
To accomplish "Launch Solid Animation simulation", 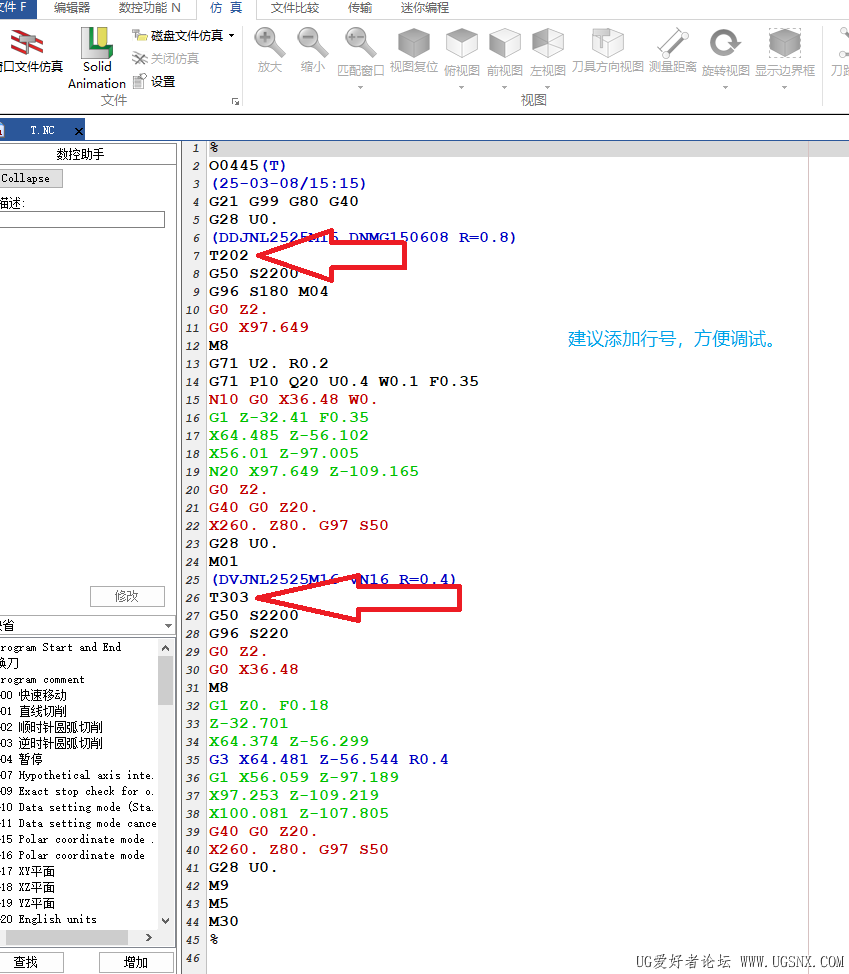I will click(97, 57).
